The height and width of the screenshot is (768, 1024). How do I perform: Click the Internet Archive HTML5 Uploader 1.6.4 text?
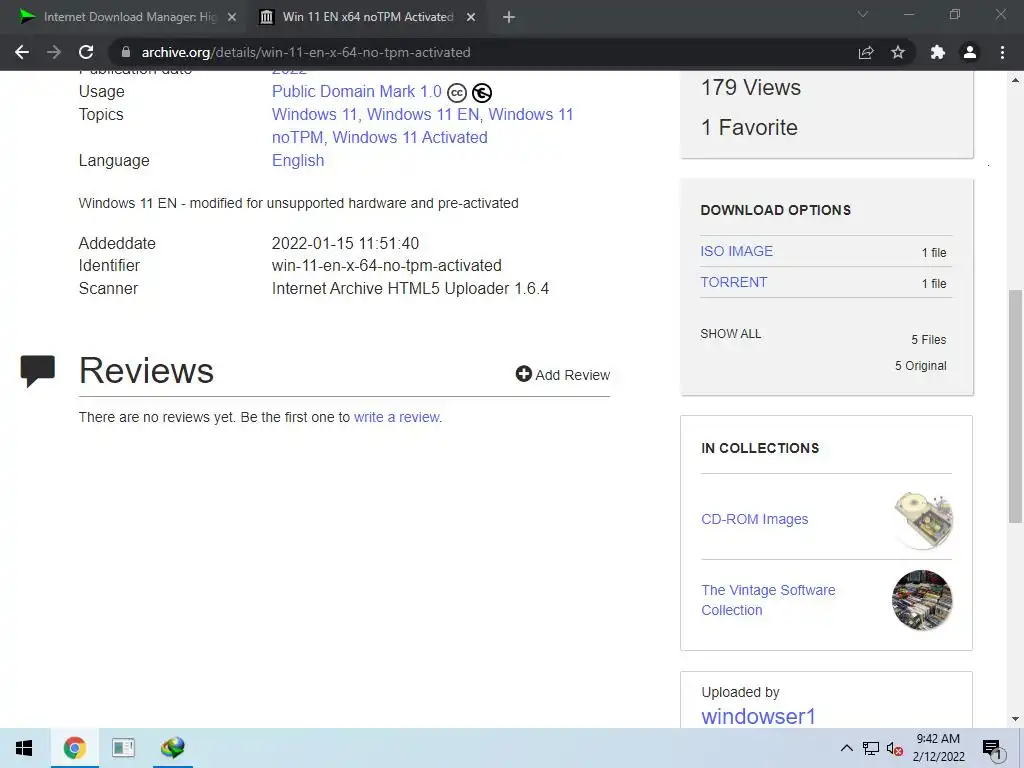(410, 289)
